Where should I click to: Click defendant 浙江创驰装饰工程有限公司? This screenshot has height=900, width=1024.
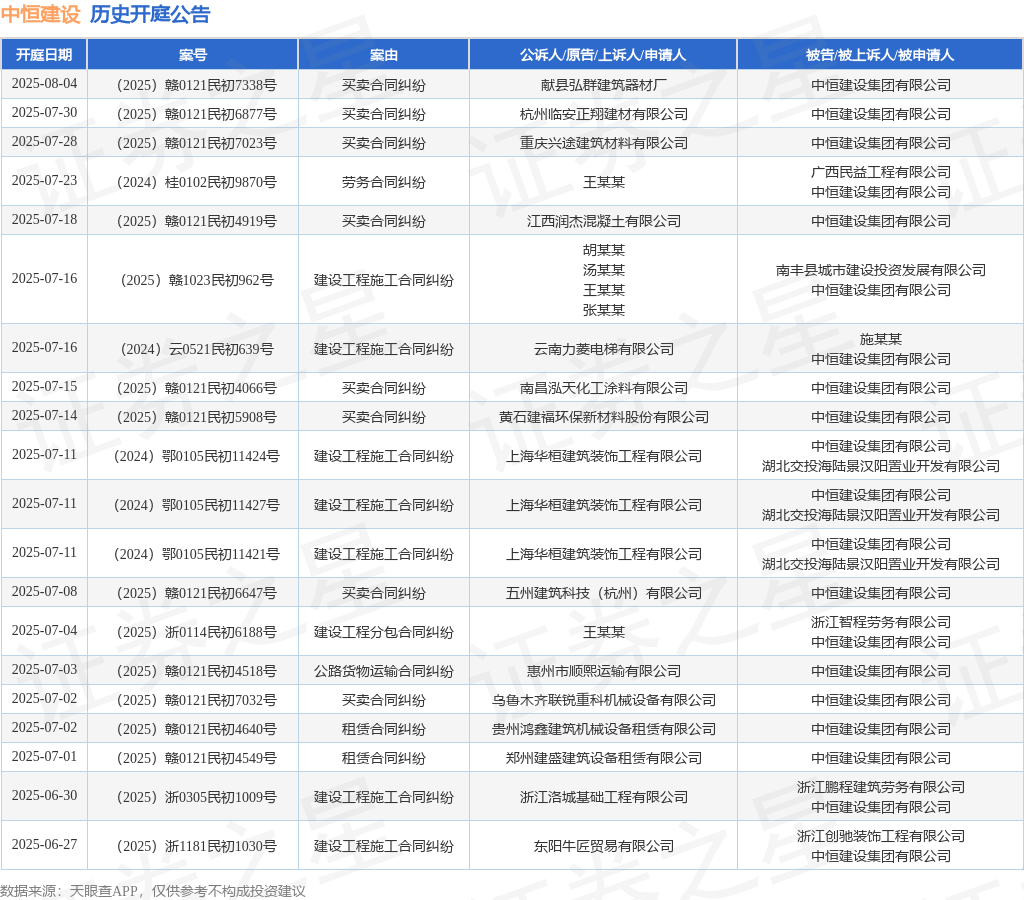coord(880,837)
